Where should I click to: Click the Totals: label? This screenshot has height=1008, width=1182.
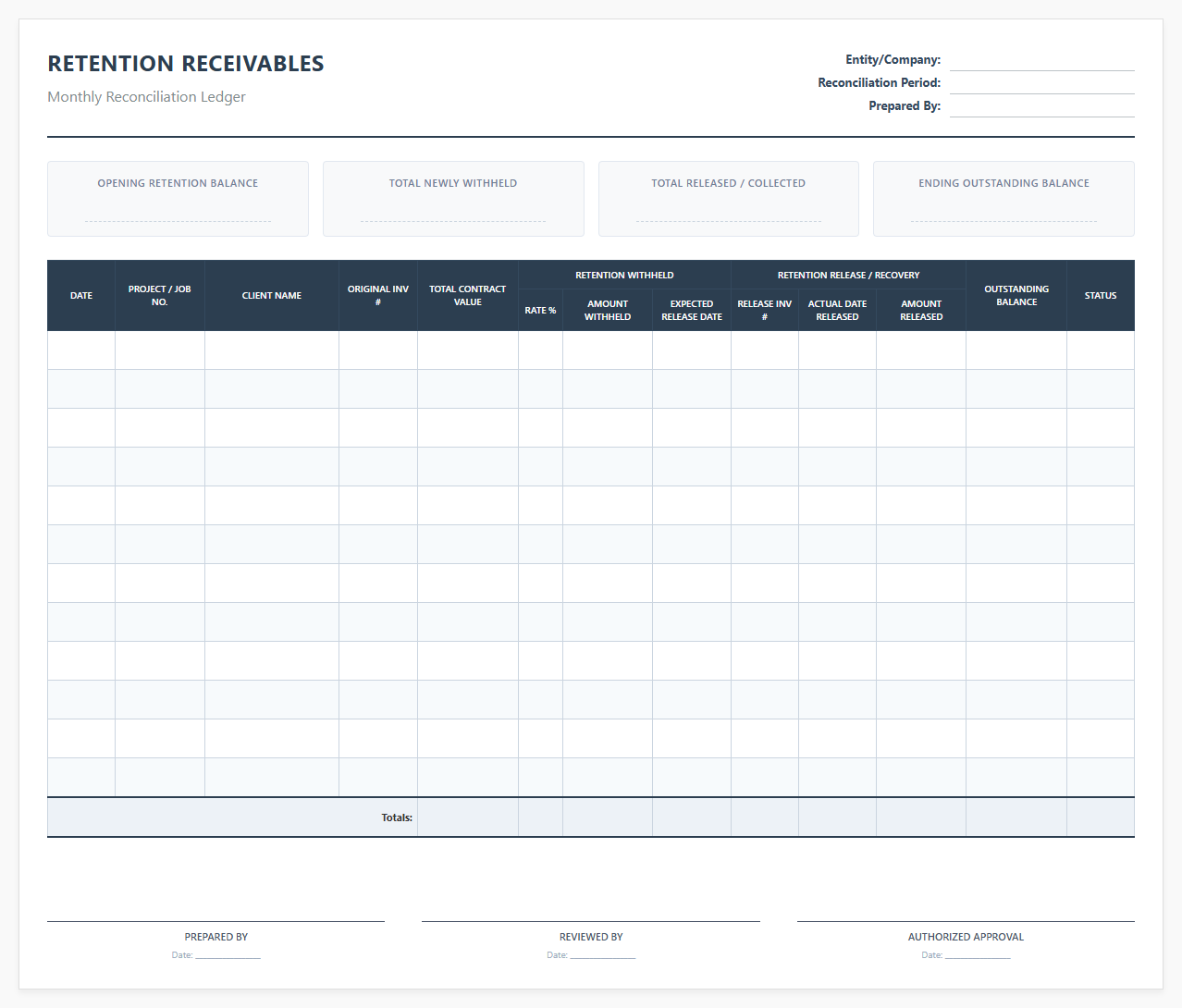pyautogui.click(x=397, y=817)
